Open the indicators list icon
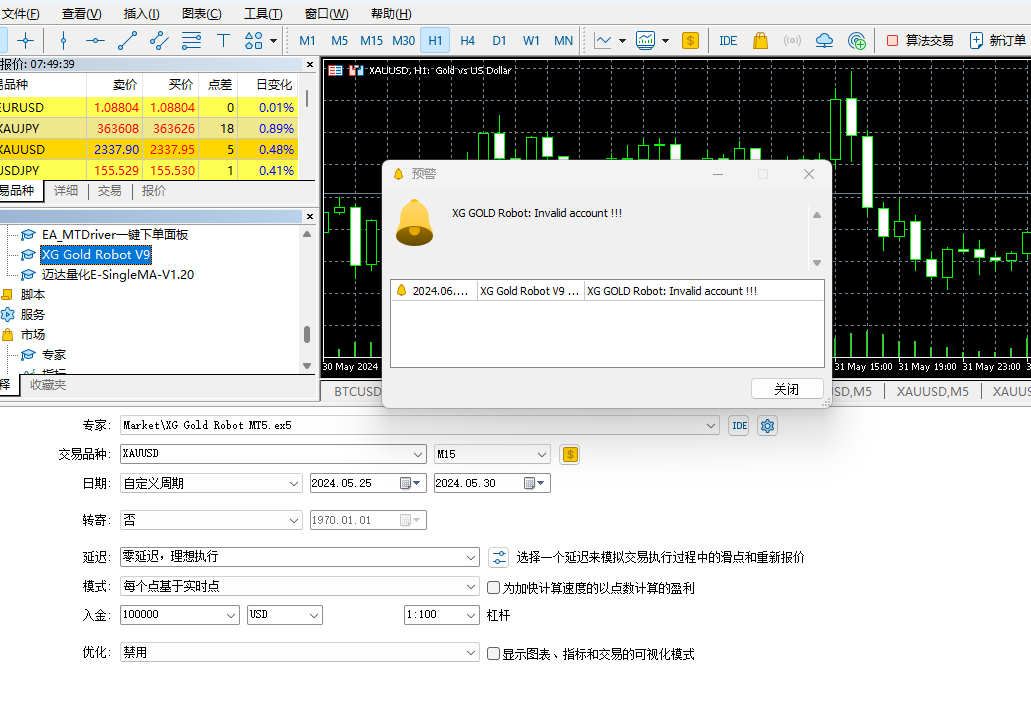Viewport: 1031px width, 706px height. pyautogui.click(x=646, y=41)
